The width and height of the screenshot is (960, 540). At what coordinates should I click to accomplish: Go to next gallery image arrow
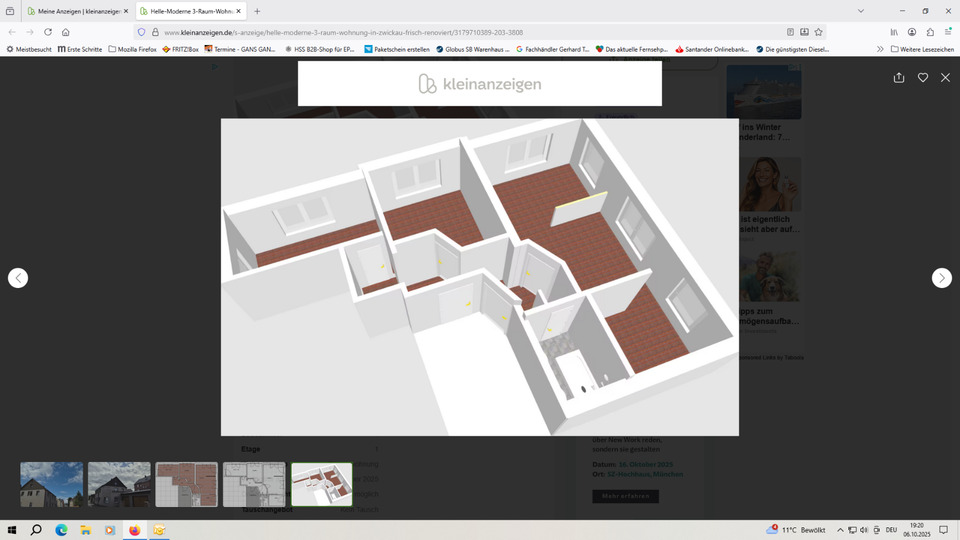pos(941,278)
